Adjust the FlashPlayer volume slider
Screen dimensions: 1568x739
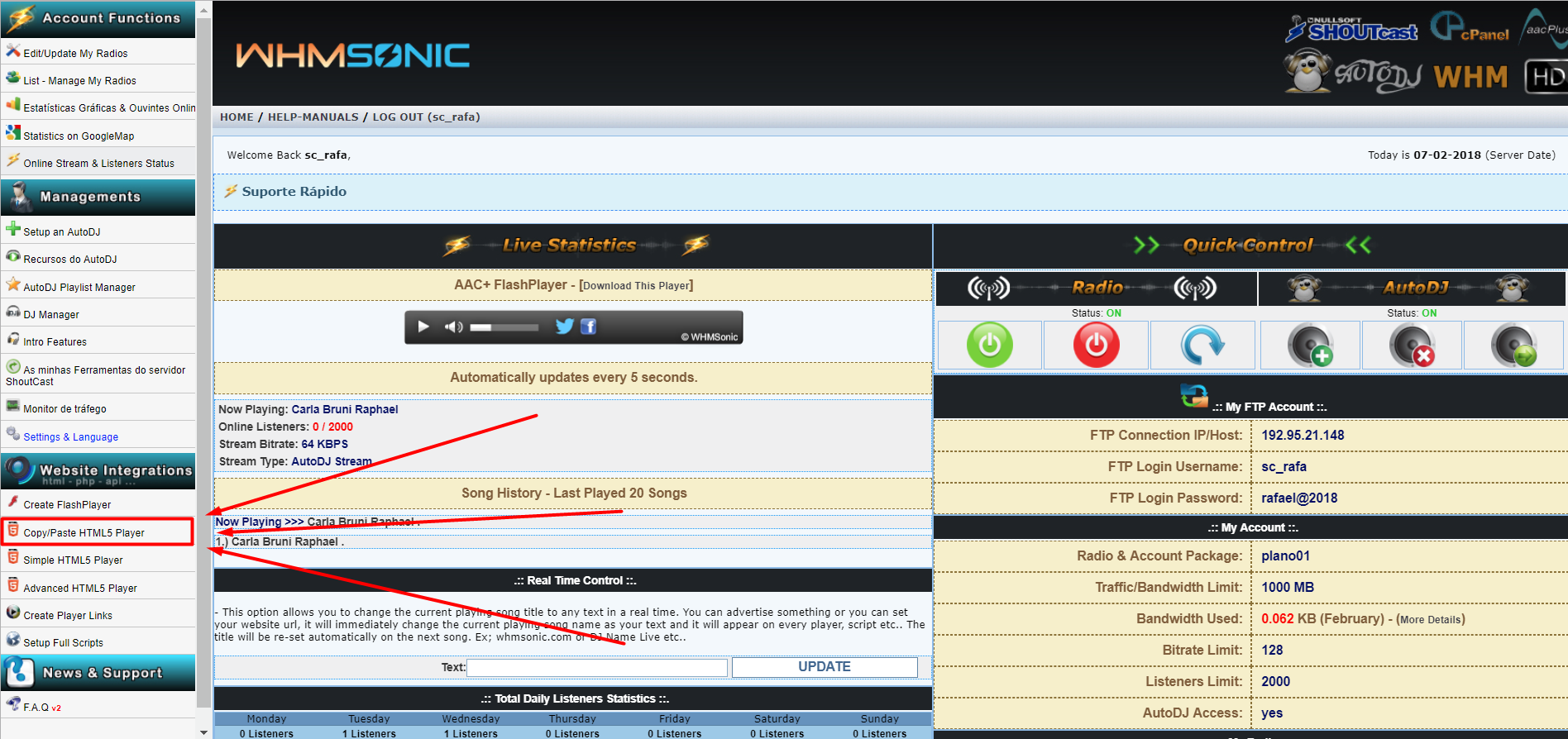(504, 327)
